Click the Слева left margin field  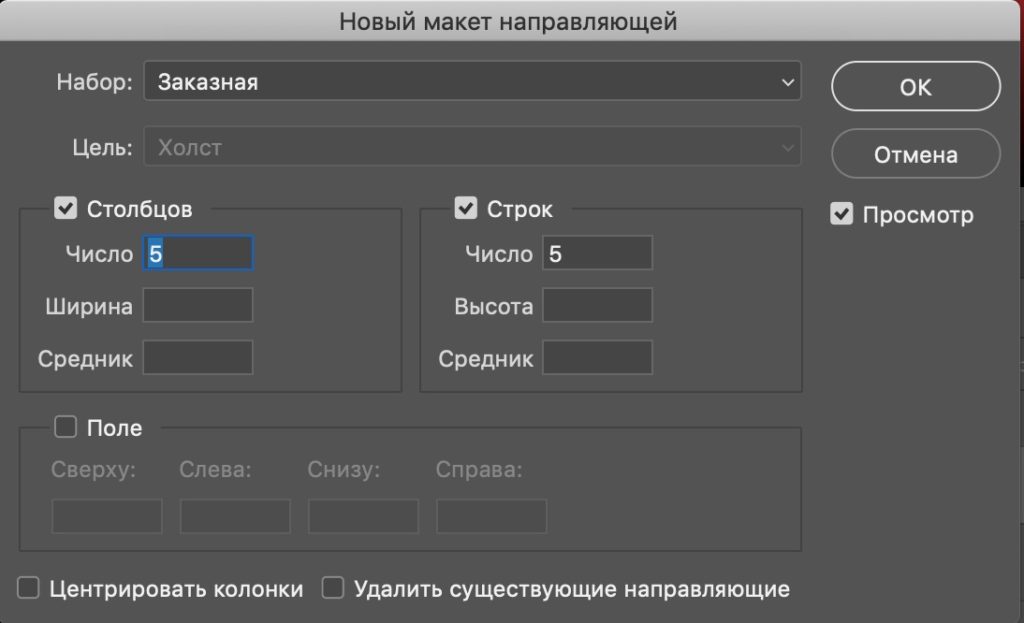pyautogui.click(x=235, y=517)
